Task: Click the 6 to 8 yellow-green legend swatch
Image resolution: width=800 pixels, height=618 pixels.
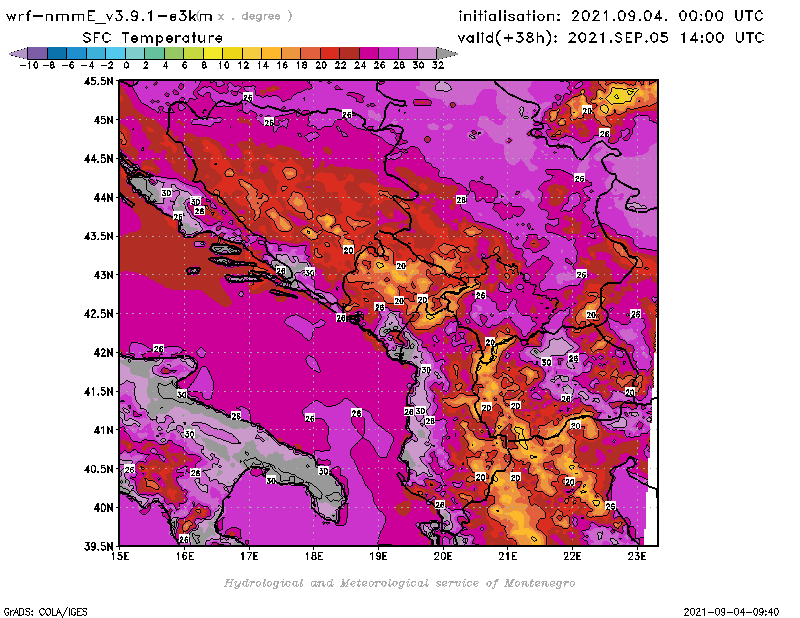Action: tap(193, 54)
